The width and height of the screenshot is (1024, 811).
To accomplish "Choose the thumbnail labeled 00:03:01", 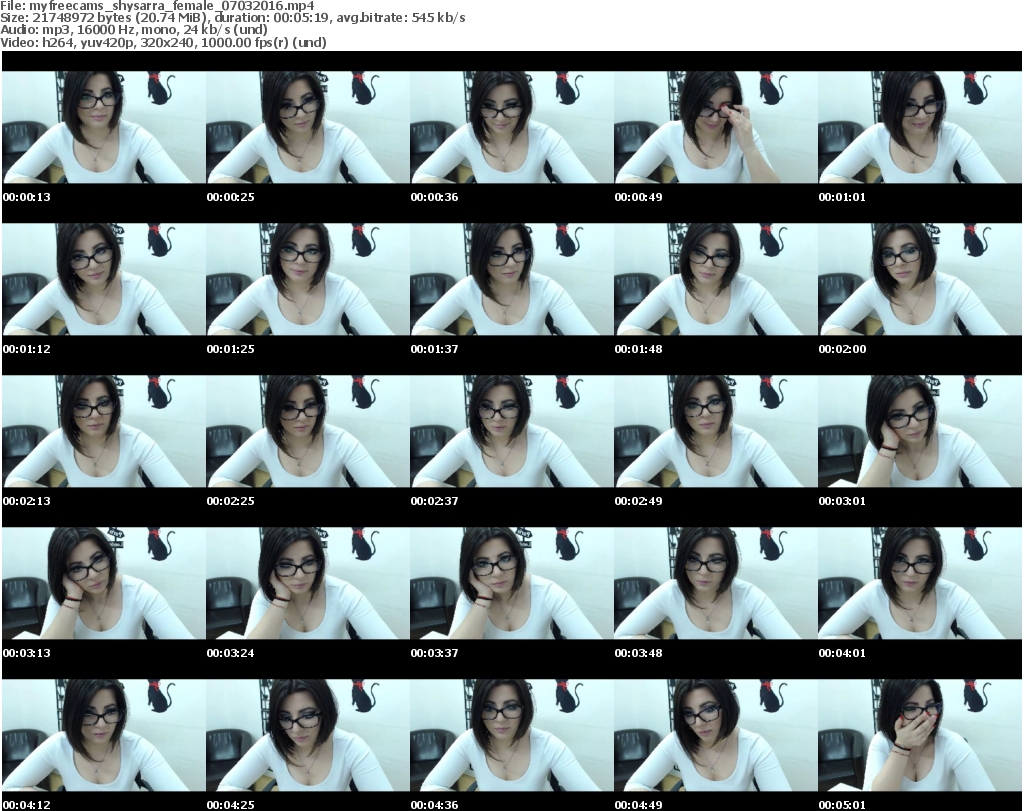I will 920,432.
